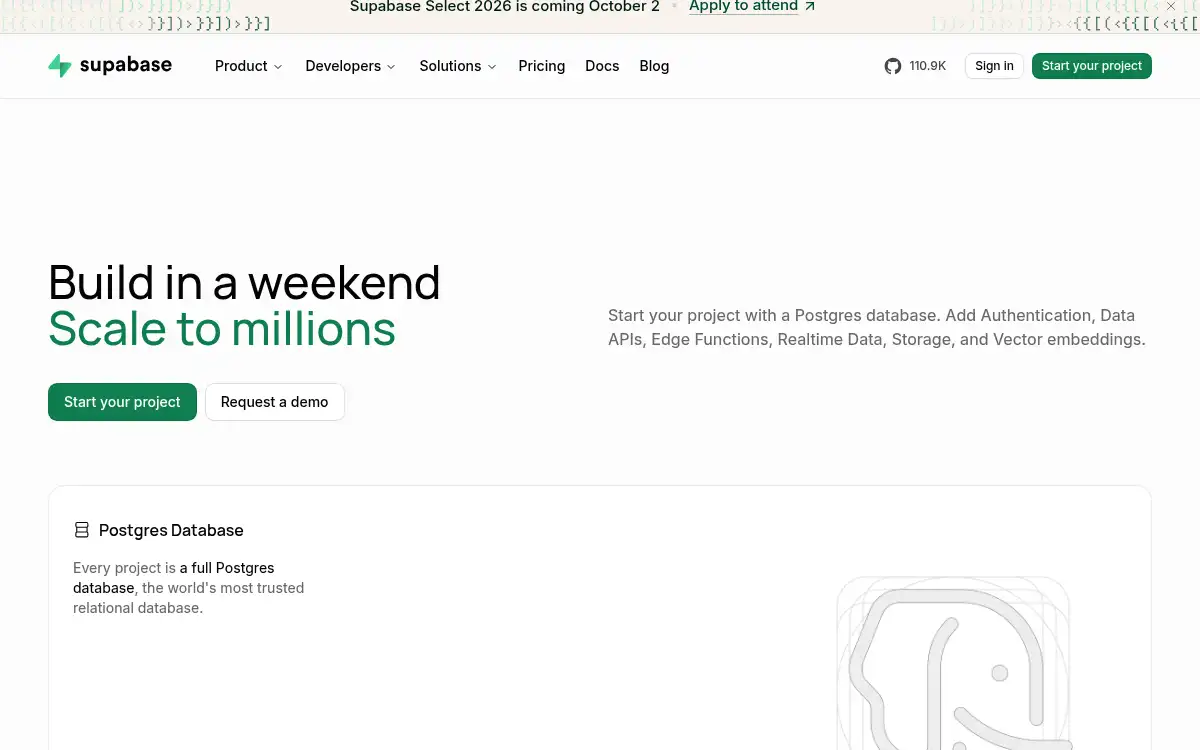Dismiss the announcement banner with X
The height and width of the screenshot is (750, 1200).
click(1171, 6)
